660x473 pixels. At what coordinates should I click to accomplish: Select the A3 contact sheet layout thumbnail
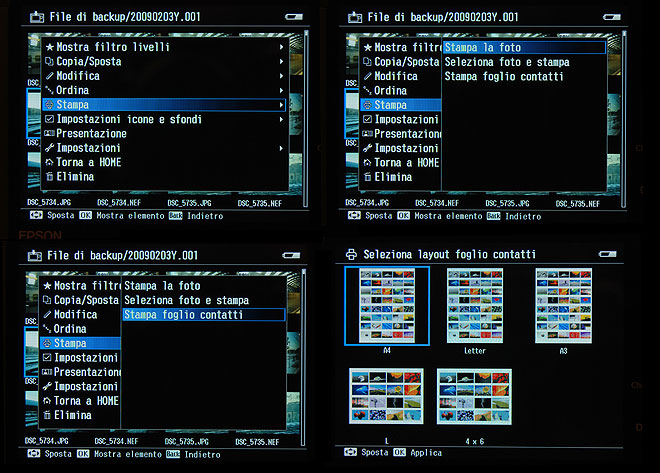click(x=564, y=306)
